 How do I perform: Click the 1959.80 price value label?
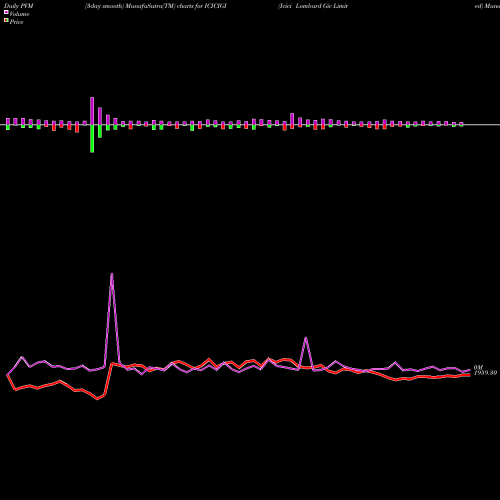point(486,373)
